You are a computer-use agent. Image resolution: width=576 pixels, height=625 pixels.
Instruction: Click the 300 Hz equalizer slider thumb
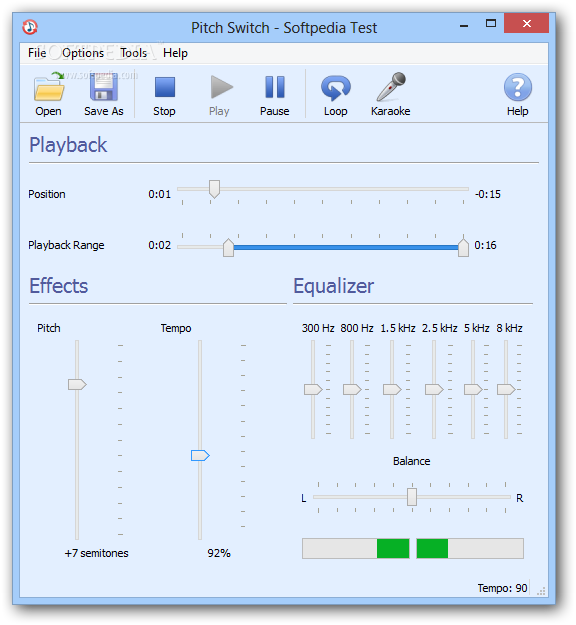tap(313, 389)
